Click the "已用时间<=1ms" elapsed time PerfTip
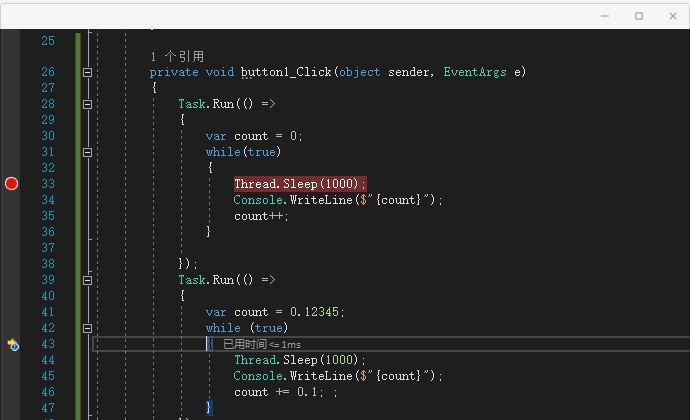 click(x=262, y=344)
